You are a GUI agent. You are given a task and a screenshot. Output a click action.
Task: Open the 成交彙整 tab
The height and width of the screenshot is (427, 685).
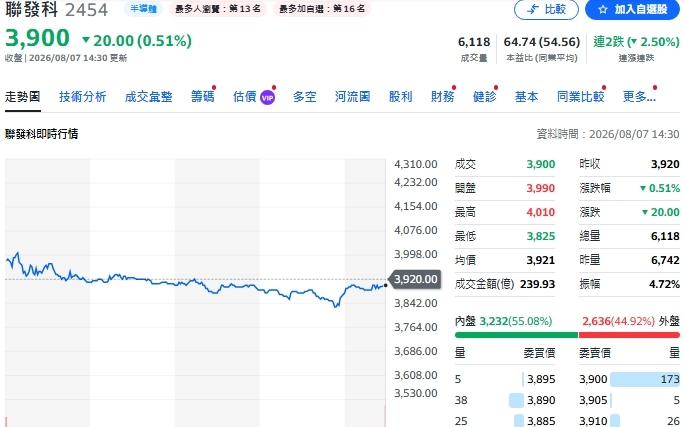(x=149, y=97)
